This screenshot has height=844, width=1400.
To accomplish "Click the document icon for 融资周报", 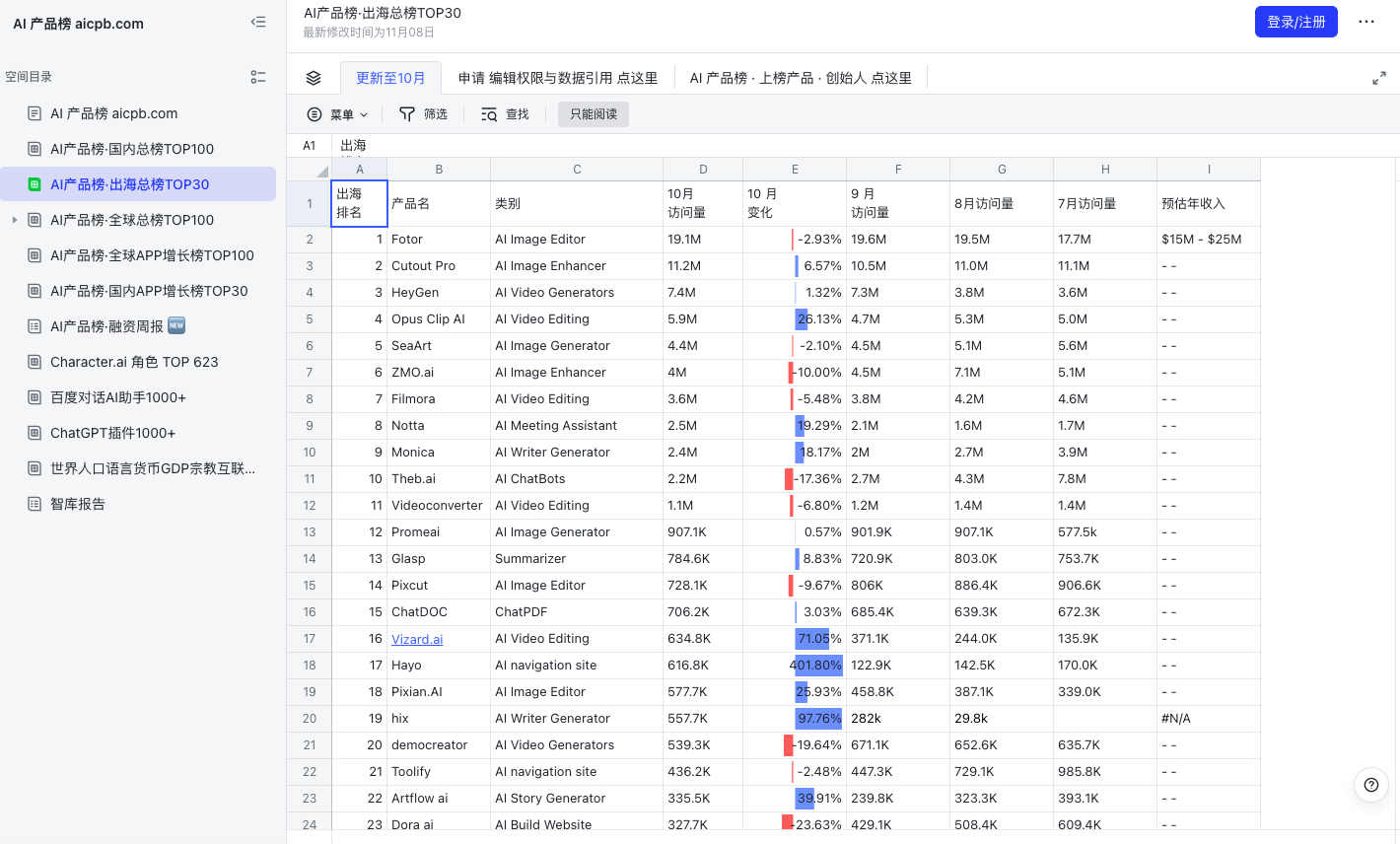I will (35, 326).
